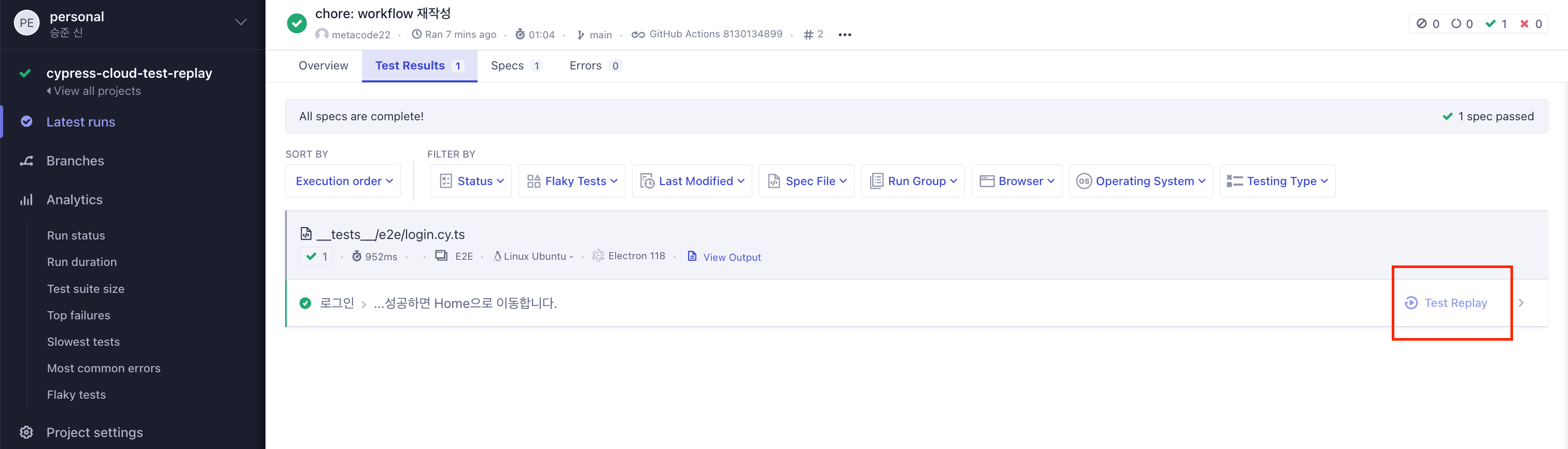The height and width of the screenshot is (449, 1568).
Task: Click the run number # 2
Action: coord(813,35)
